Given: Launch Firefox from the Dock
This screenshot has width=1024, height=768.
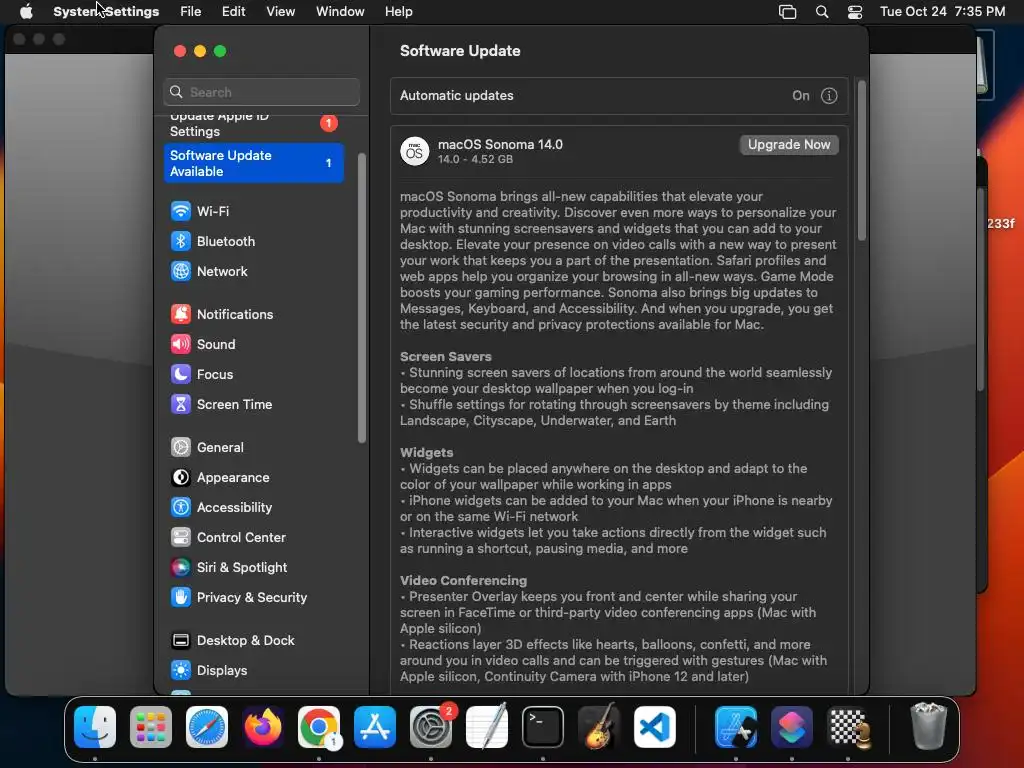Looking at the screenshot, I should tap(263, 727).
